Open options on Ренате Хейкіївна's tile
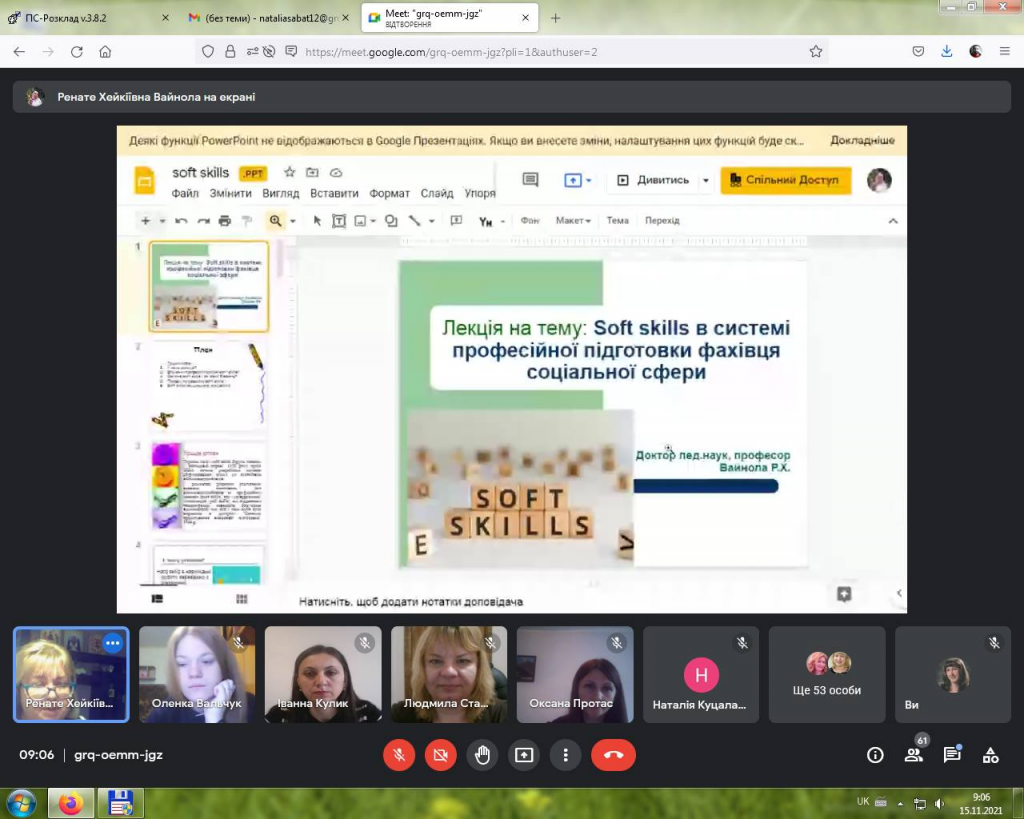This screenshot has width=1024, height=819. point(113,644)
